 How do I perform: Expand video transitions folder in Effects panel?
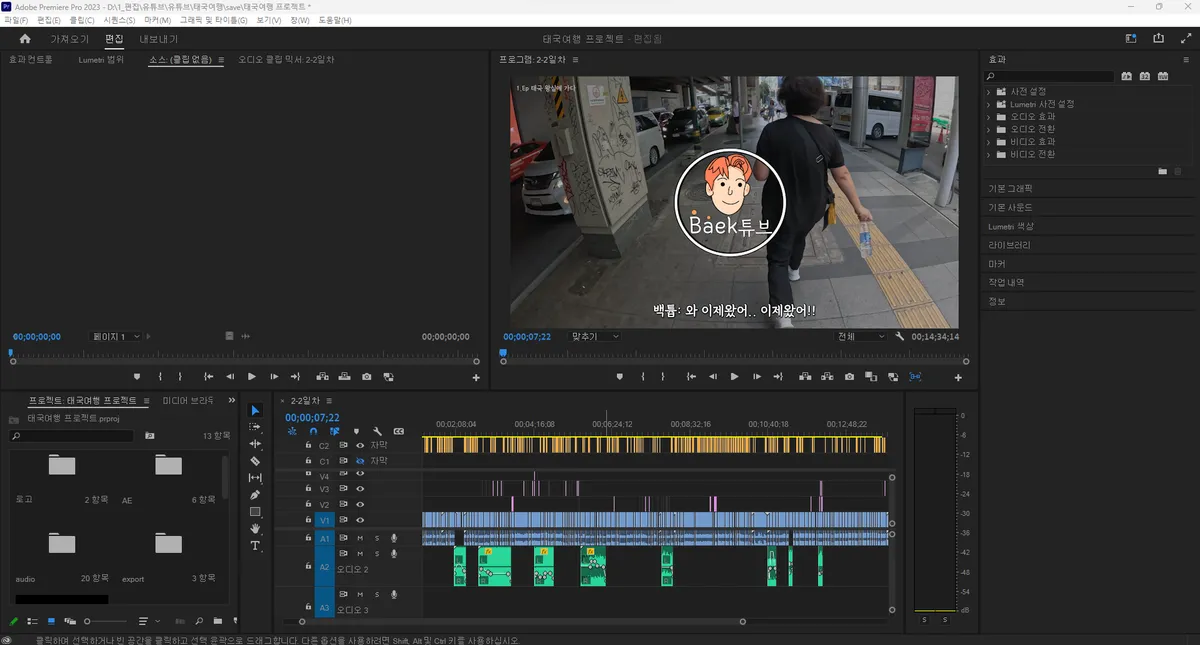pyautogui.click(x=989, y=154)
